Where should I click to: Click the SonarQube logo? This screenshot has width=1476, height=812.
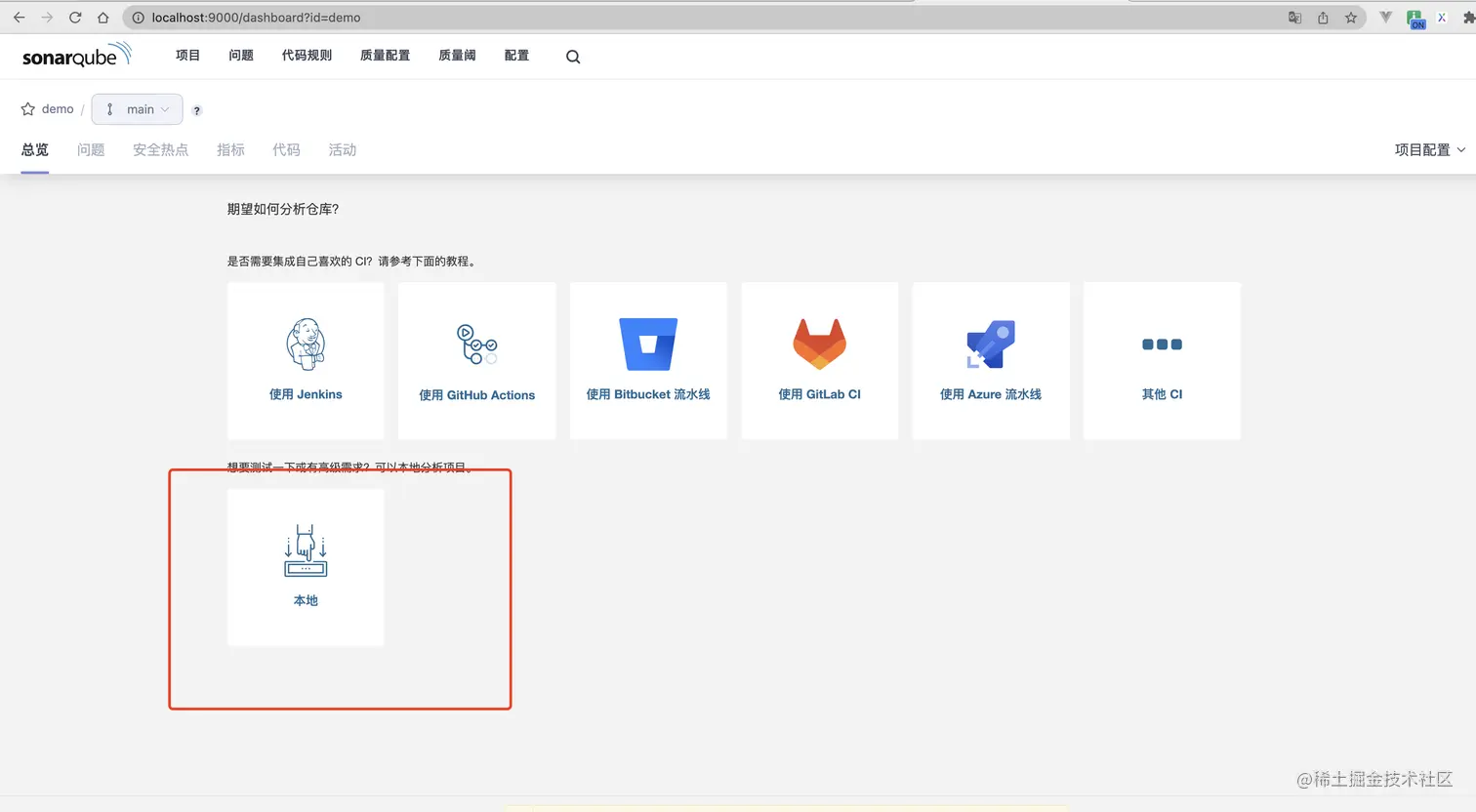coord(76,56)
